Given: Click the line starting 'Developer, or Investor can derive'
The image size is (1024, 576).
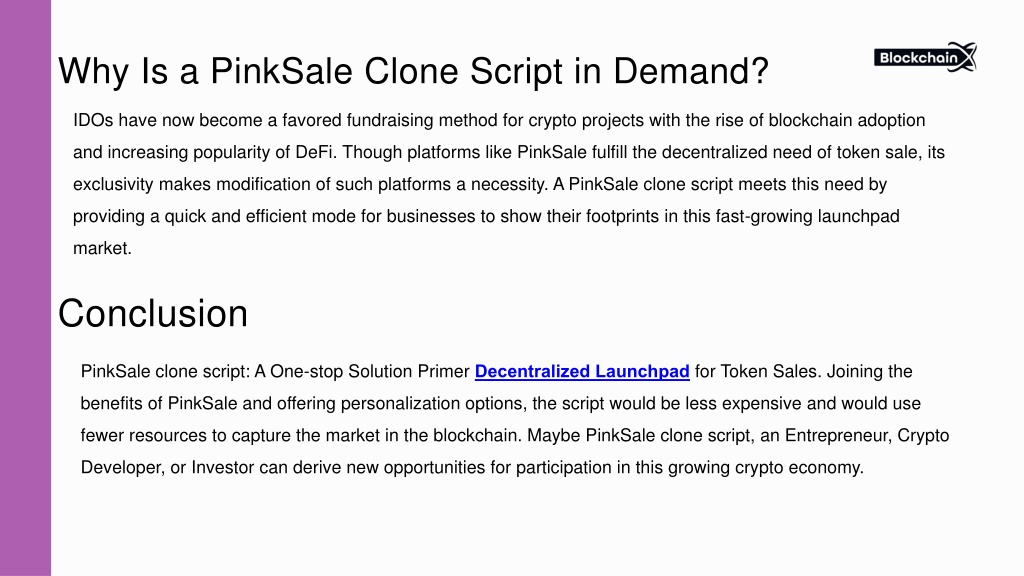Looking at the screenshot, I should 472,468.
